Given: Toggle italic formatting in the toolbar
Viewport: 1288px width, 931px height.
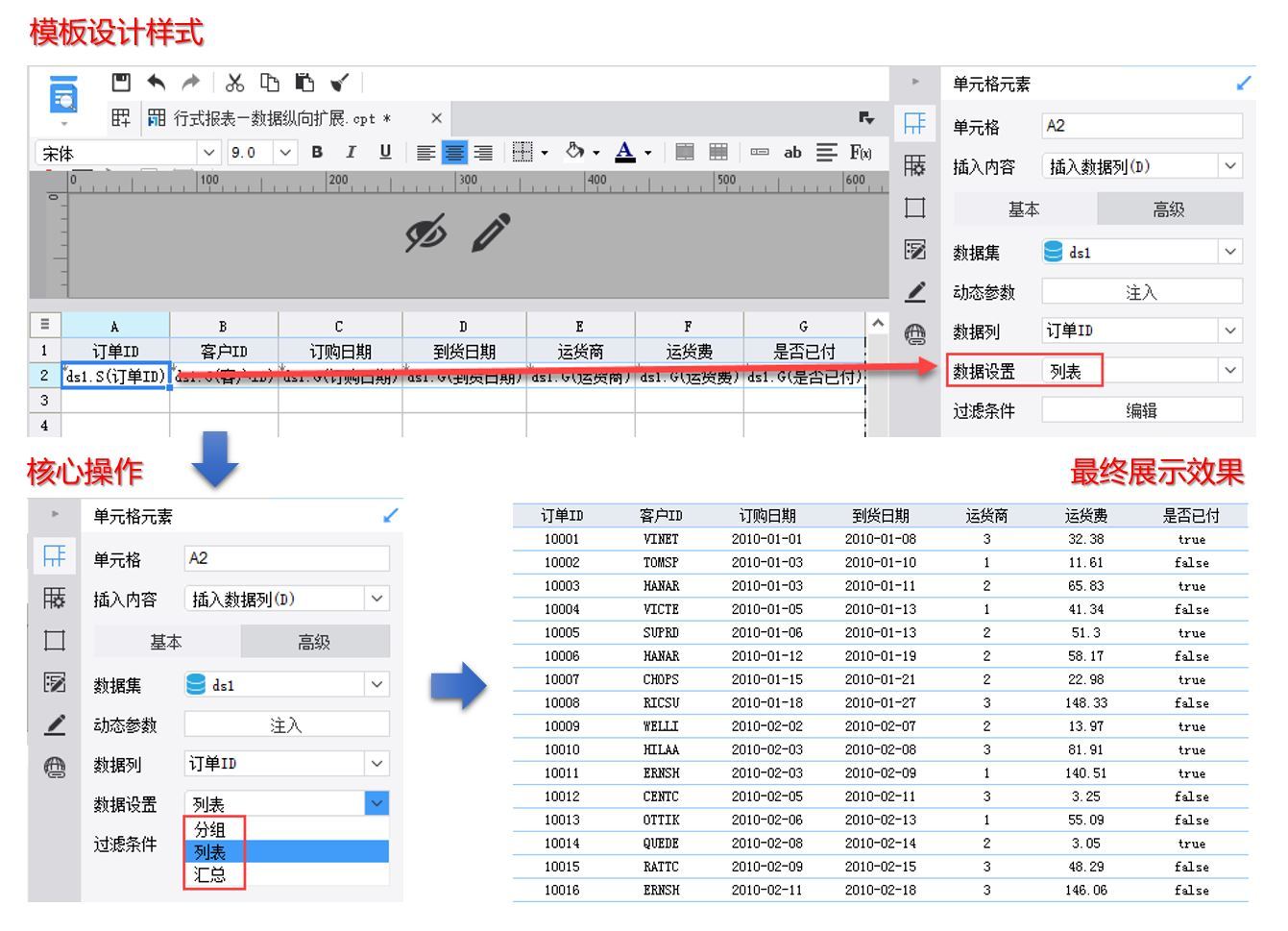Looking at the screenshot, I should (351, 152).
